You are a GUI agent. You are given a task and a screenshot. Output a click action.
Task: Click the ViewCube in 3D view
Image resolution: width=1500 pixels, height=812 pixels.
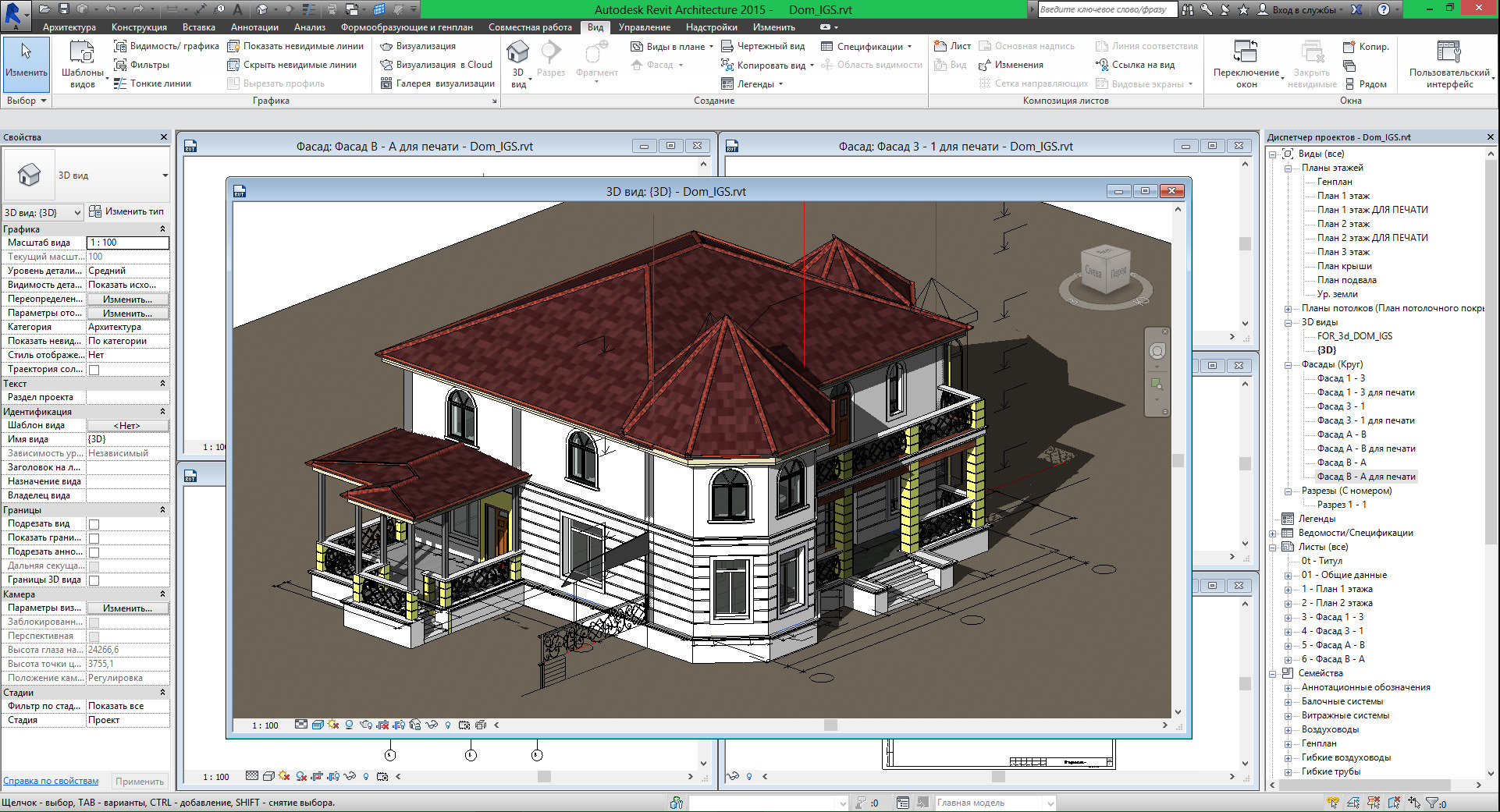pyautogui.click(x=1106, y=270)
